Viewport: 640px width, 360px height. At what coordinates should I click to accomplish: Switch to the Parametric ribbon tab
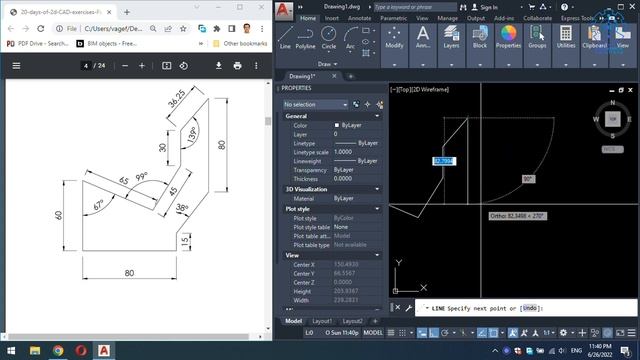(x=393, y=18)
